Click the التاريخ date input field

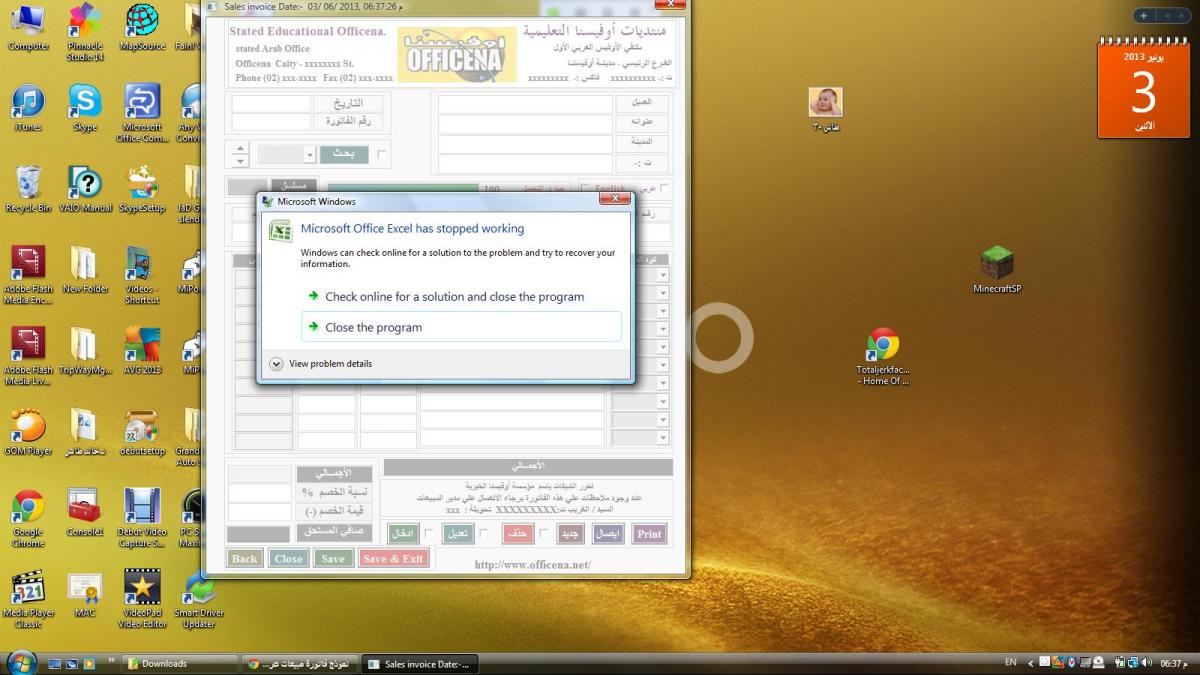pos(271,104)
